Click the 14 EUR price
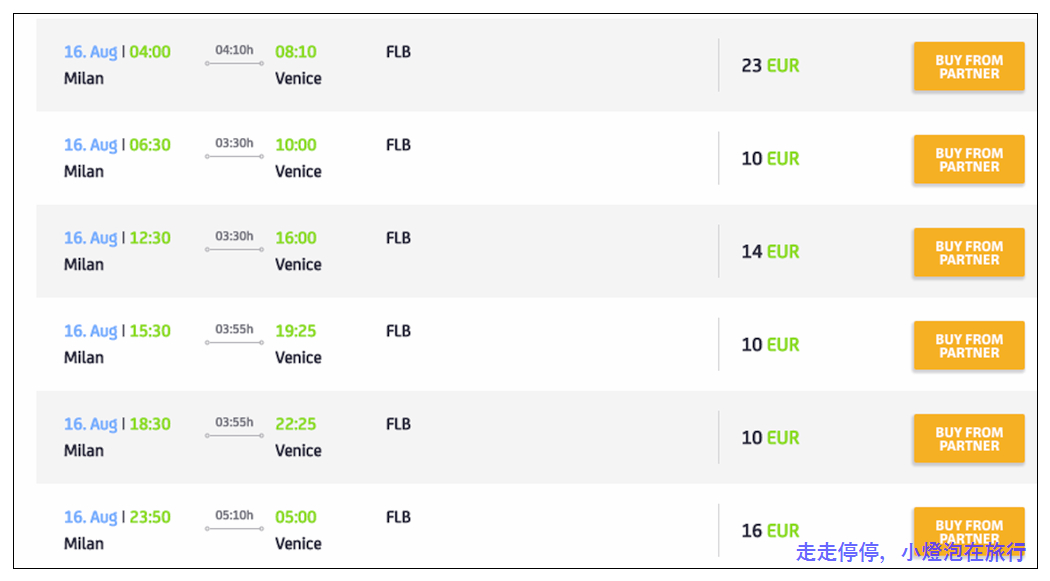The height and width of the screenshot is (581, 1050). tap(770, 252)
